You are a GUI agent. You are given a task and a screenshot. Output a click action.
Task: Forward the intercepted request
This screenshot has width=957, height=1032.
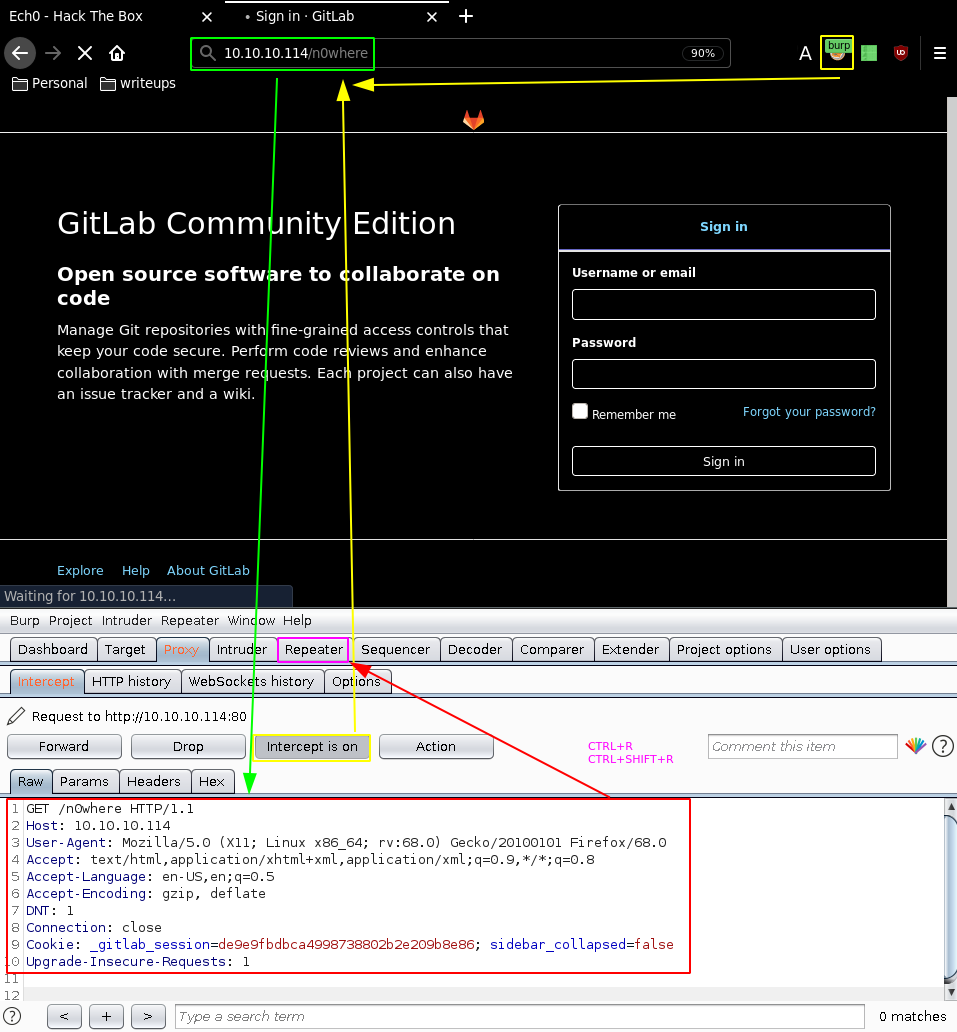[64, 747]
